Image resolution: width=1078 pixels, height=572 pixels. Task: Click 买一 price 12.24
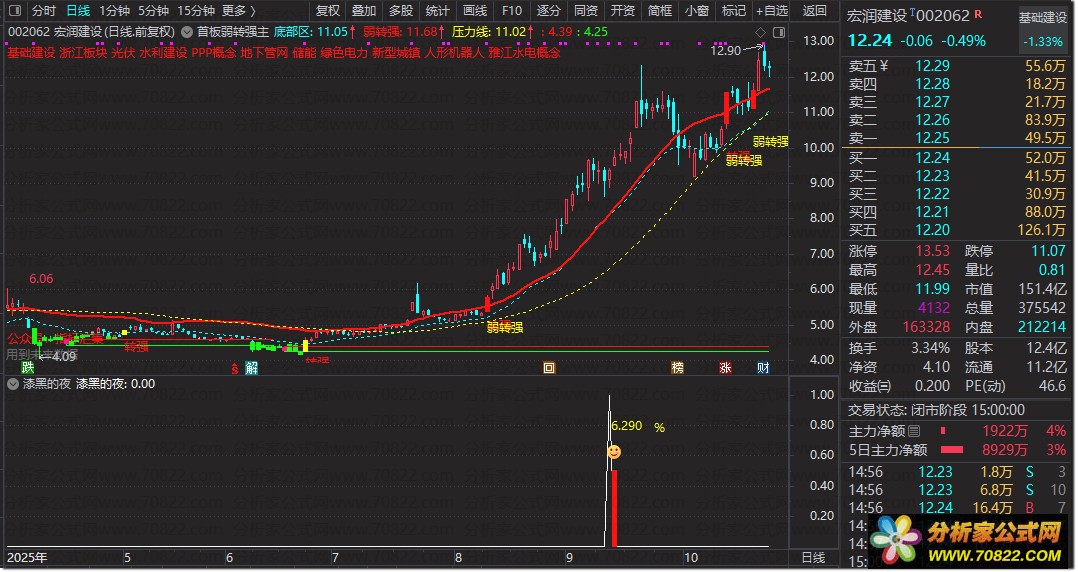(932, 158)
